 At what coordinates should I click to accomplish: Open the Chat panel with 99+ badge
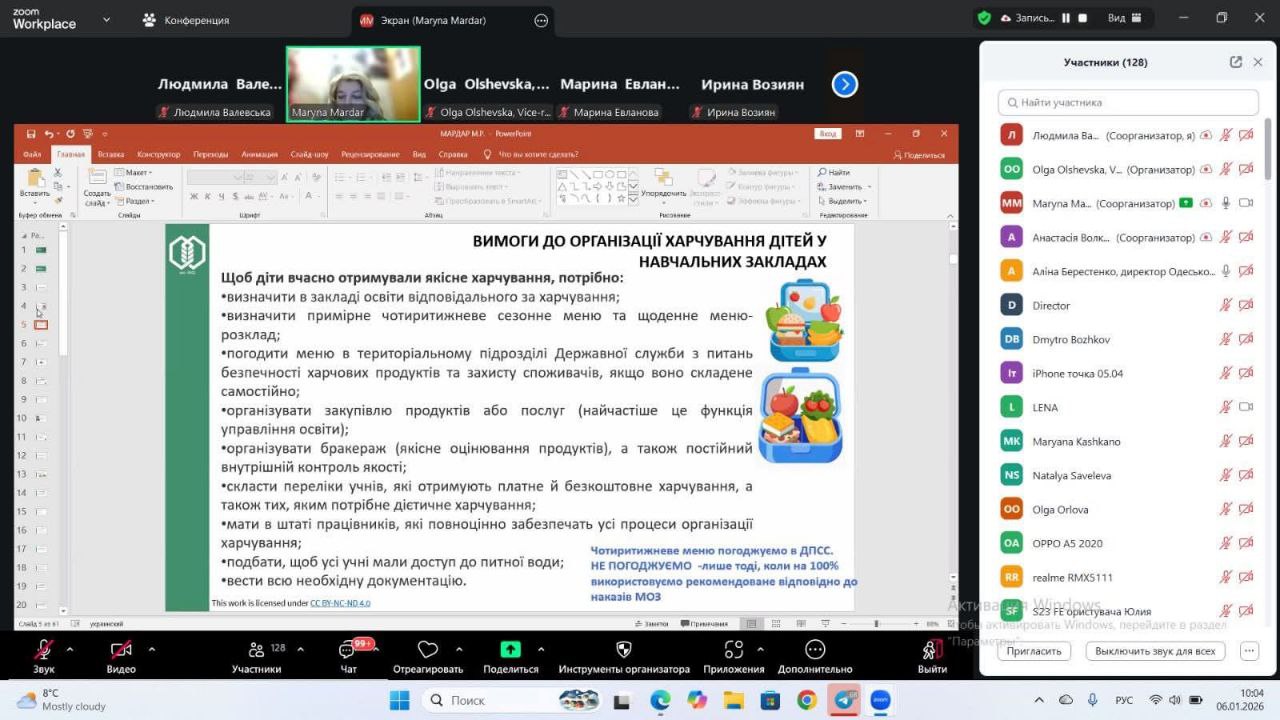(347, 650)
